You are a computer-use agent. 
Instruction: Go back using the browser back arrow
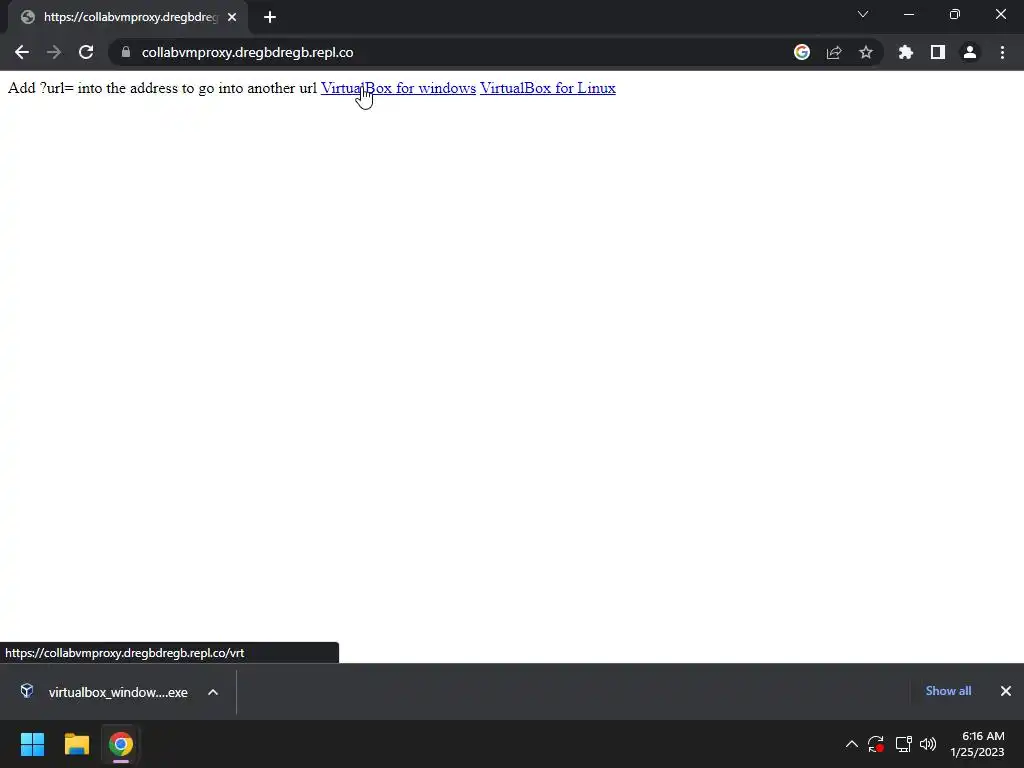[22, 52]
